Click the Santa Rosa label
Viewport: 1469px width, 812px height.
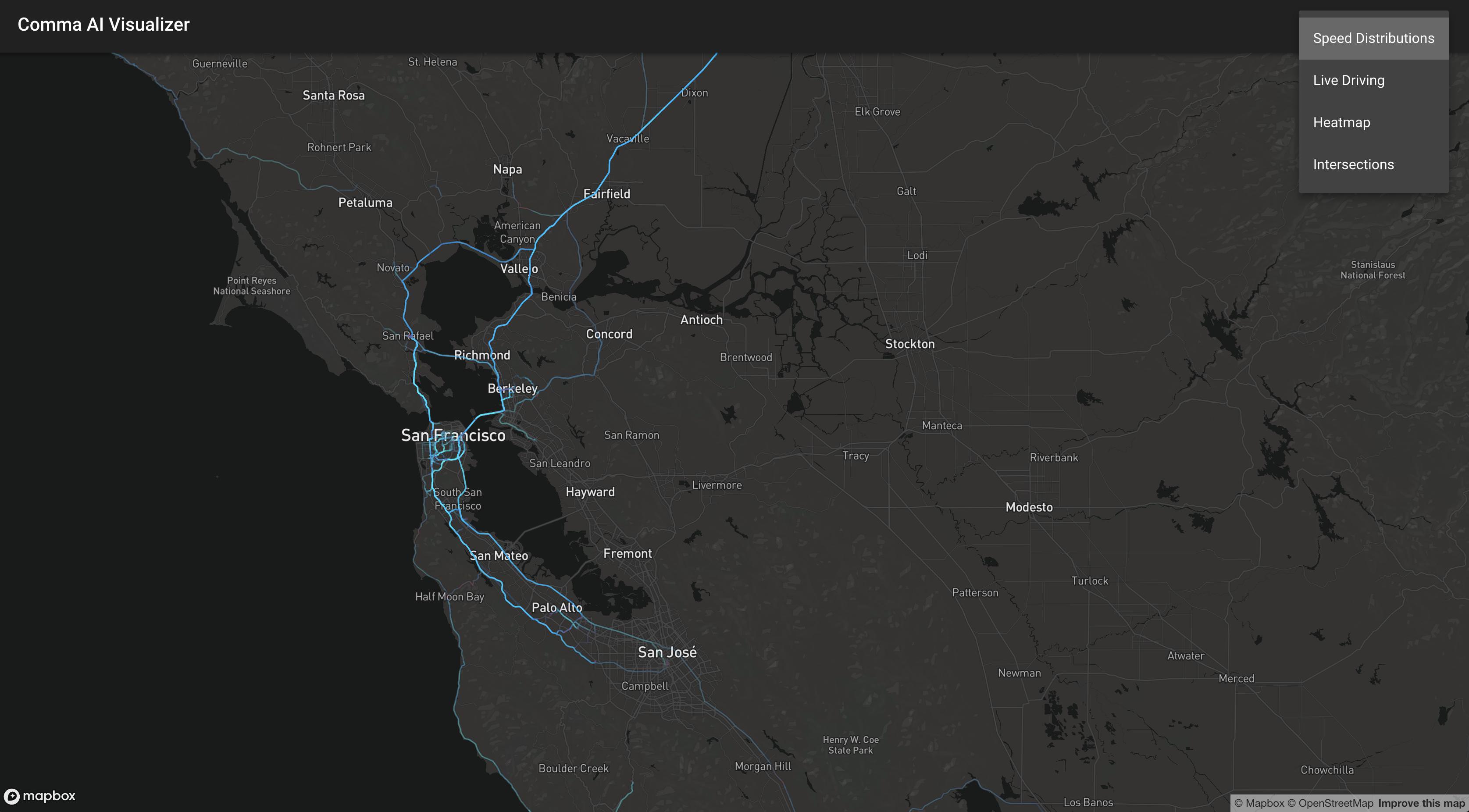point(333,95)
